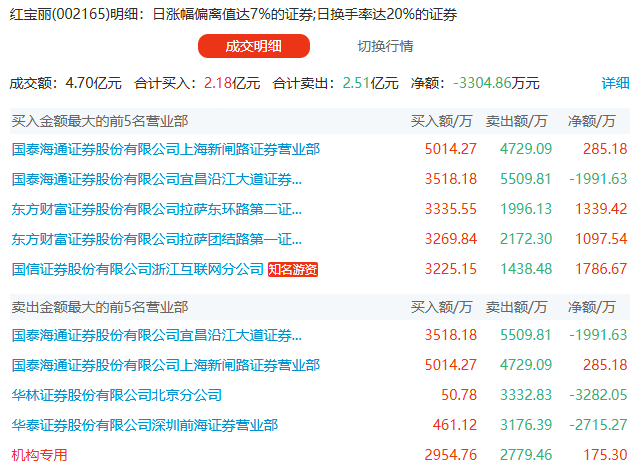This screenshot has width=642, height=476.
Task: Select the 成交明细 tab
Action: pyautogui.click(x=254, y=46)
